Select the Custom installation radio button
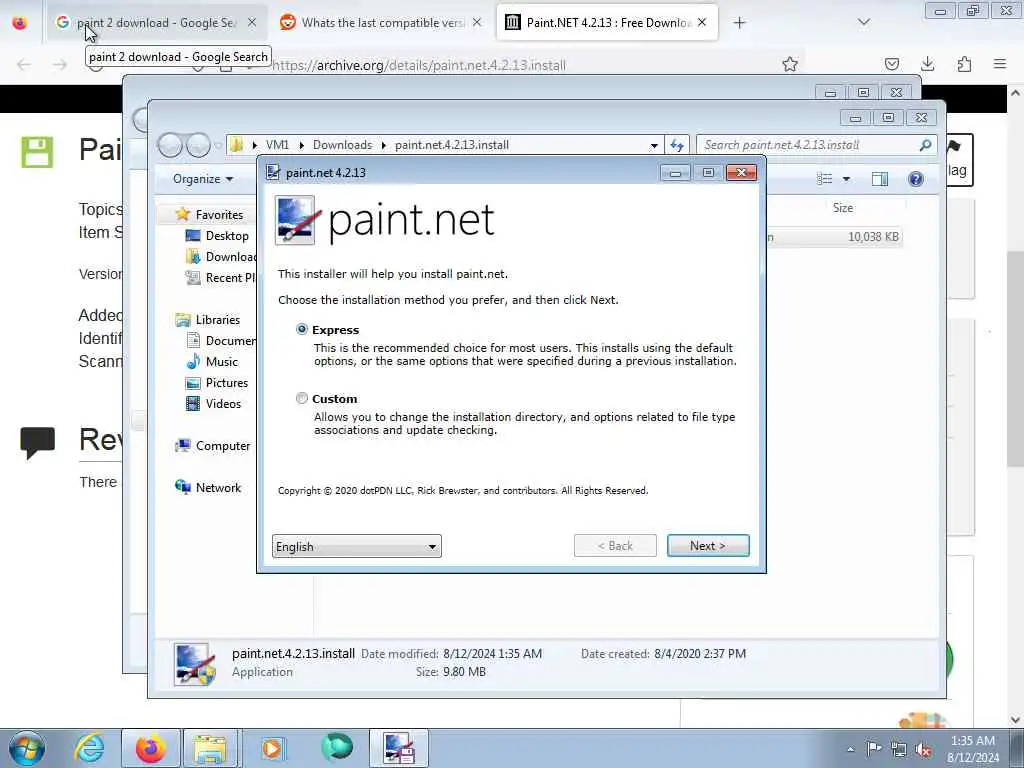The image size is (1024, 768). click(x=302, y=398)
